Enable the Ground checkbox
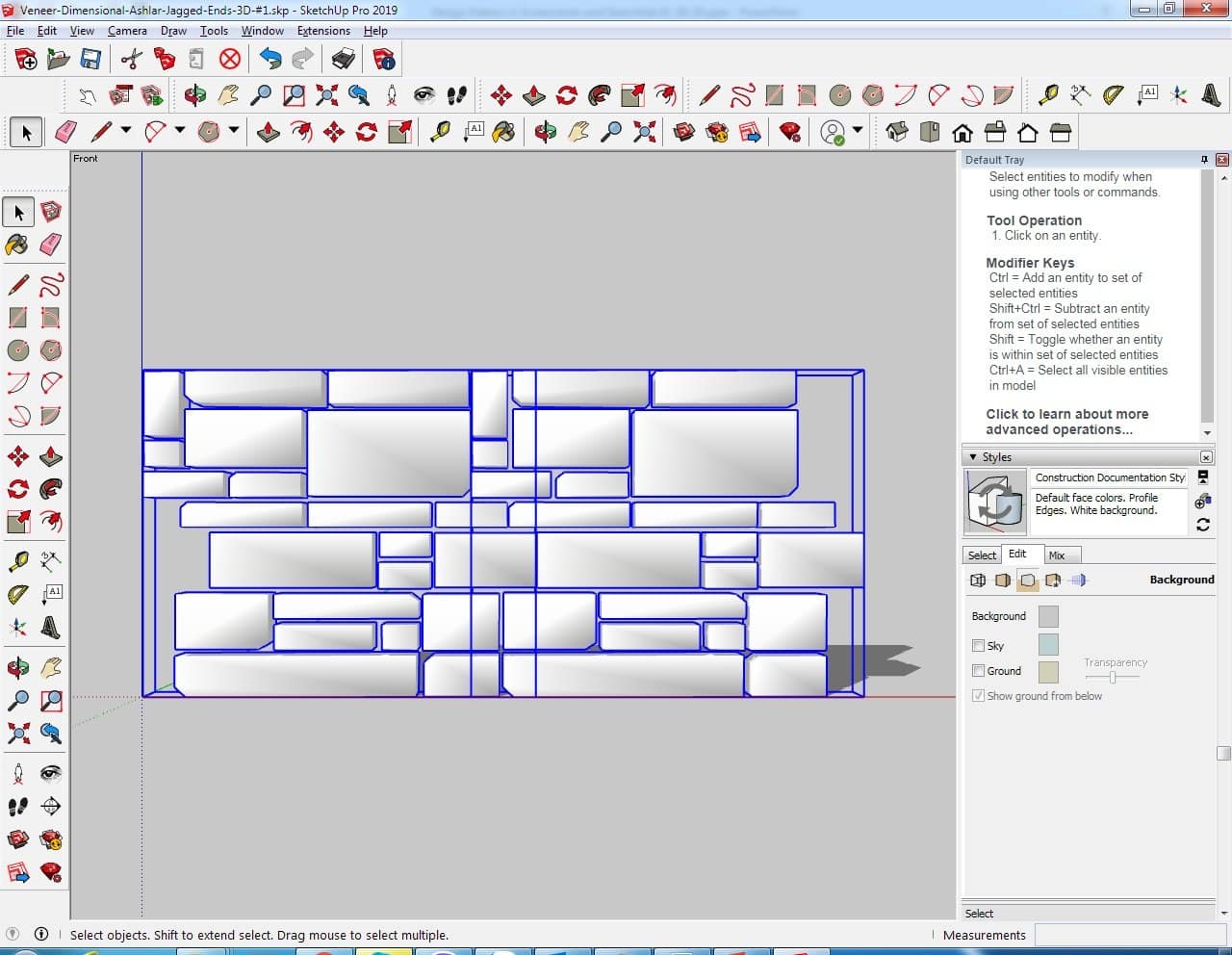Image resolution: width=1232 pixels, height=955 pixels. (978, 671)
